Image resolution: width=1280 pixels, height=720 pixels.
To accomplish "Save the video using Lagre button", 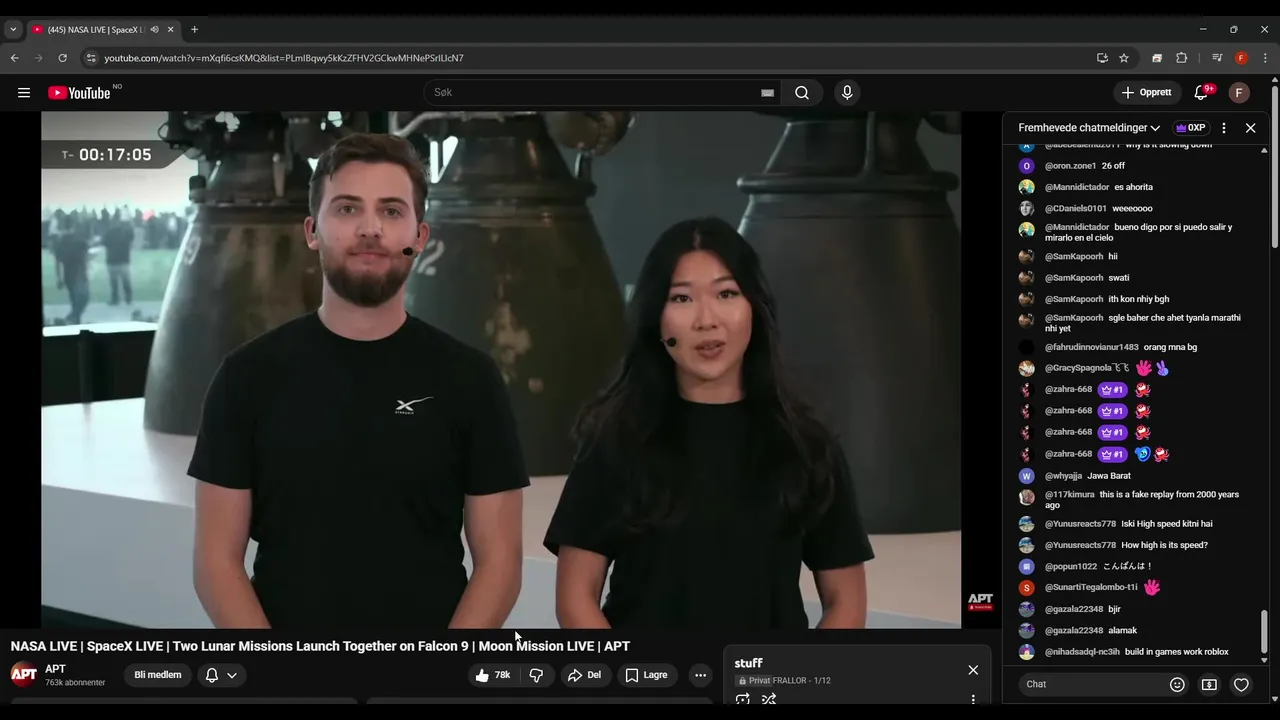I will tap(646, 675).
